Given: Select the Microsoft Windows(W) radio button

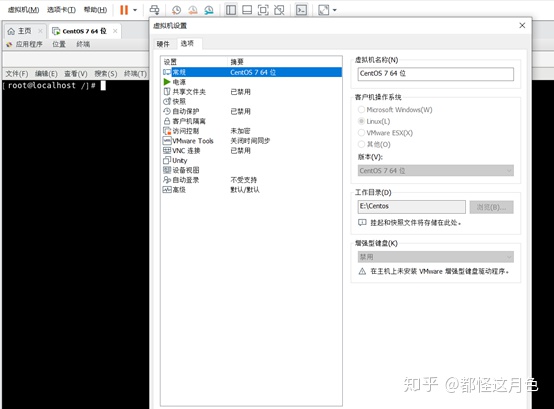Looking at the screenshot, I should (x=361, y=109).
